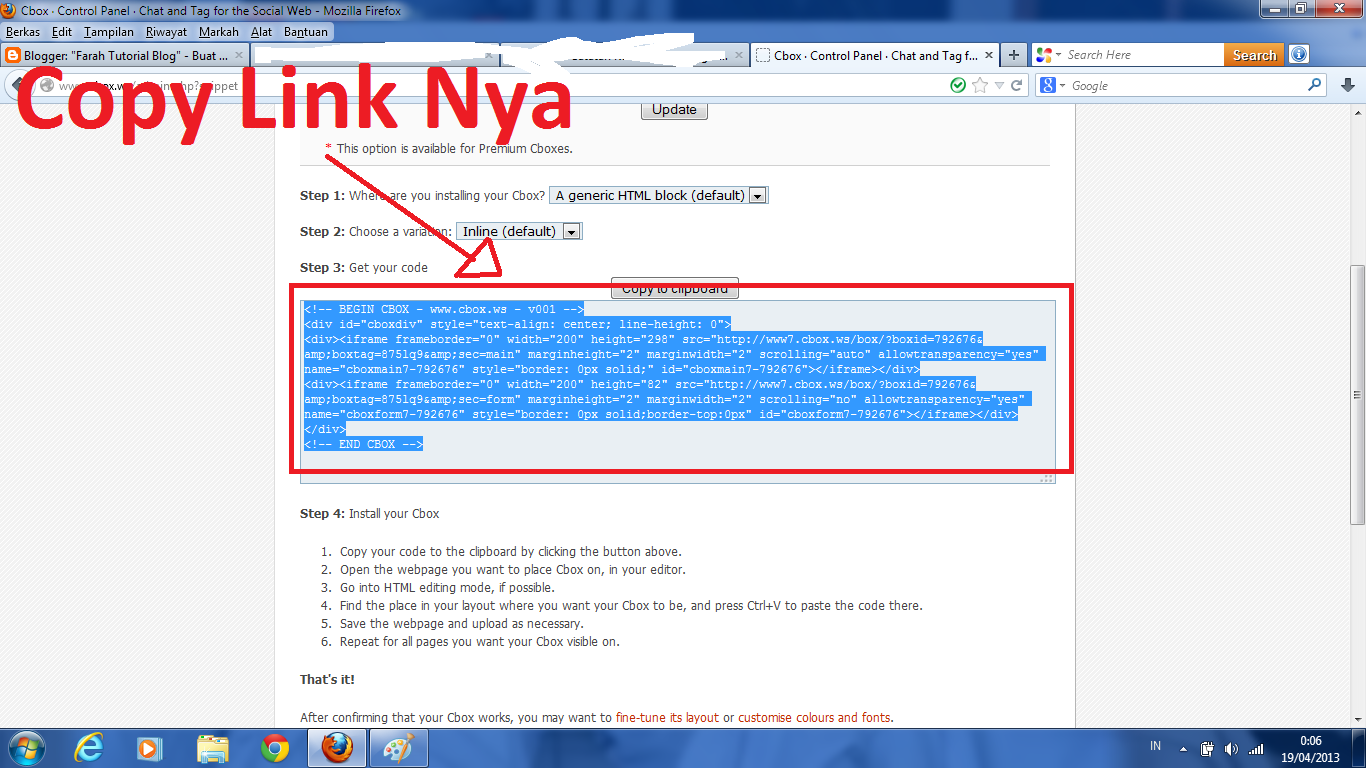The height and width of the screenshot is (768, 1366).
Task: Click the green checkmark site safety icon
Action: coord(958,86)
